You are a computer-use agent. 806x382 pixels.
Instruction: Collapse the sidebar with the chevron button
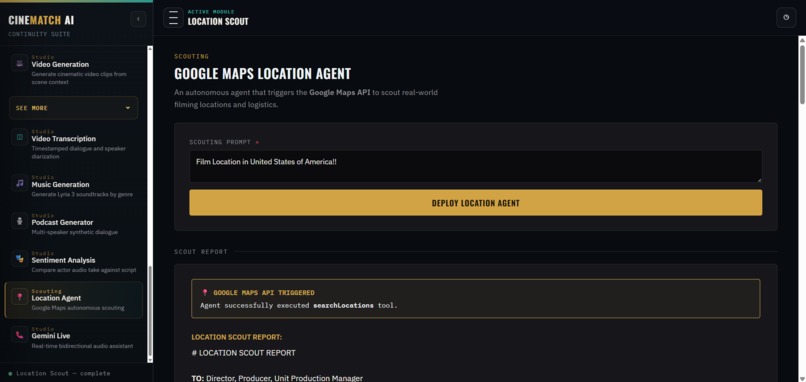[x=138, y=19]
